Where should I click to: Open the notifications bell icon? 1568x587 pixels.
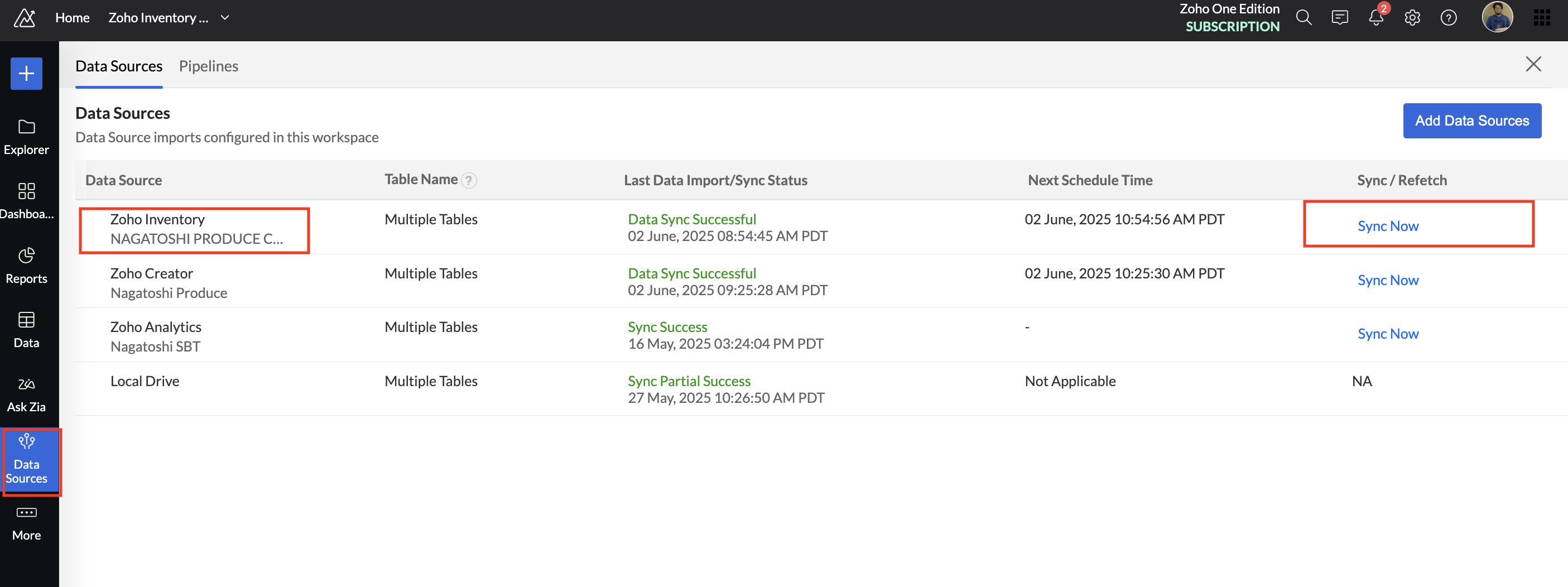pyautogui.click(x=1375, y=18)
